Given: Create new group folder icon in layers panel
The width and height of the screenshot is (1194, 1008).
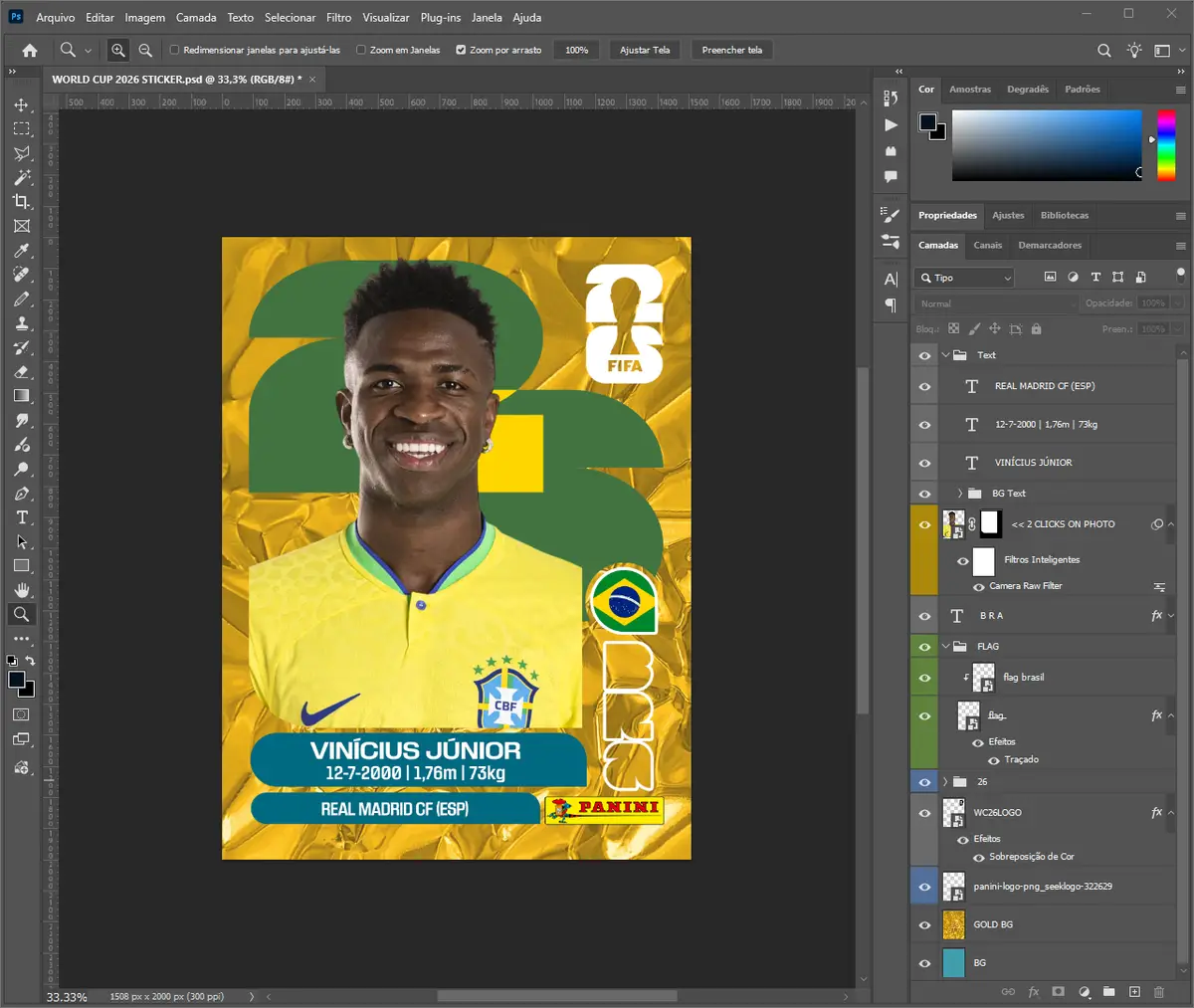Looking at the screenshot, I should click(1108, 992).
